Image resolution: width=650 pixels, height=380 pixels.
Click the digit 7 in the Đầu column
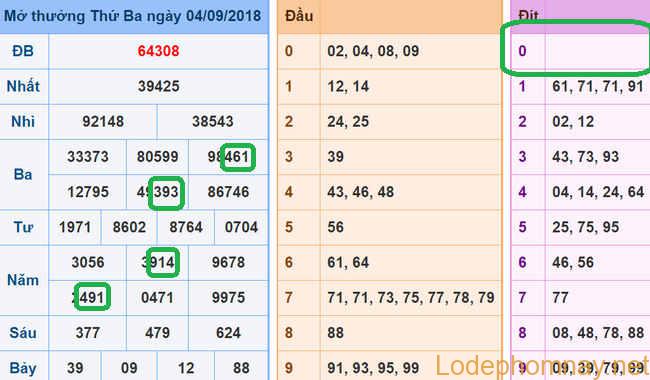pos(289,298)
